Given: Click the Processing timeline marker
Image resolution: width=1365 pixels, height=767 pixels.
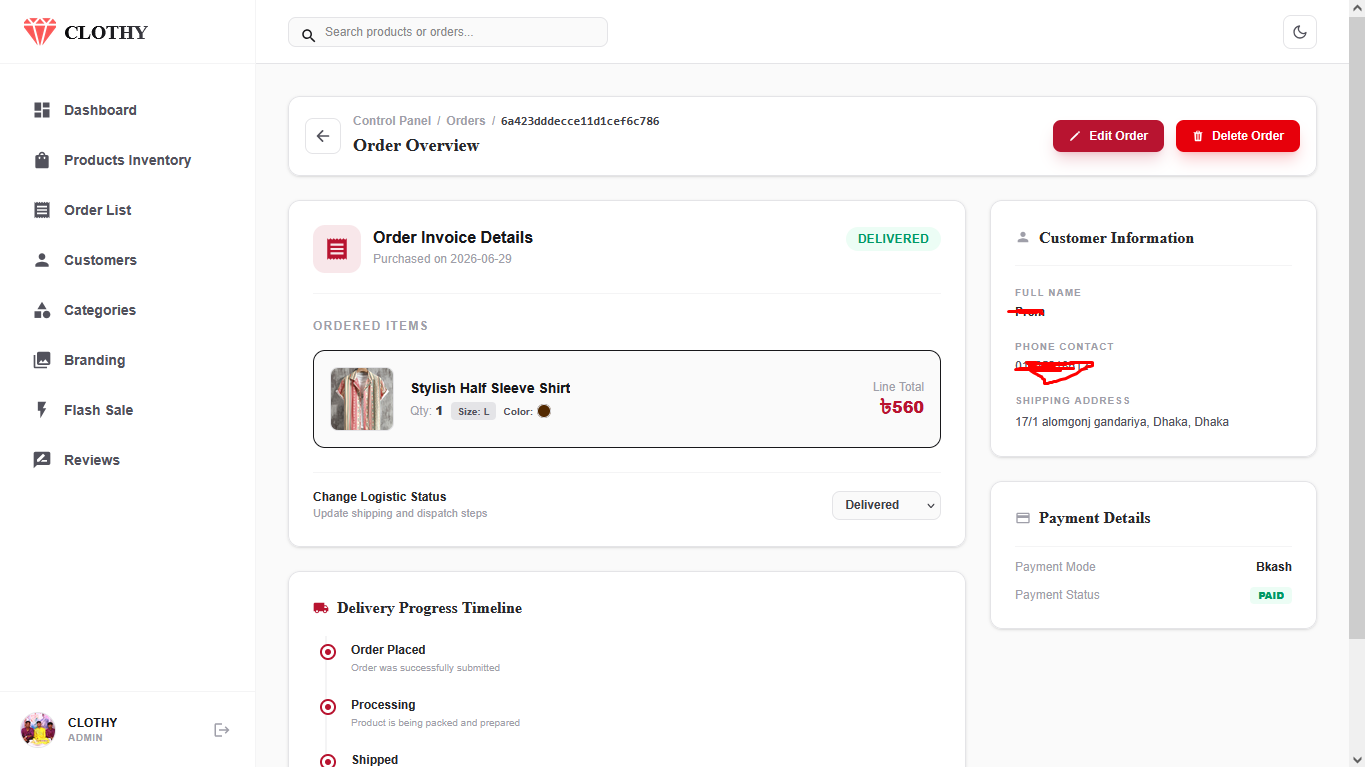Looking at the screenshot, I should (x=328, y=707).
